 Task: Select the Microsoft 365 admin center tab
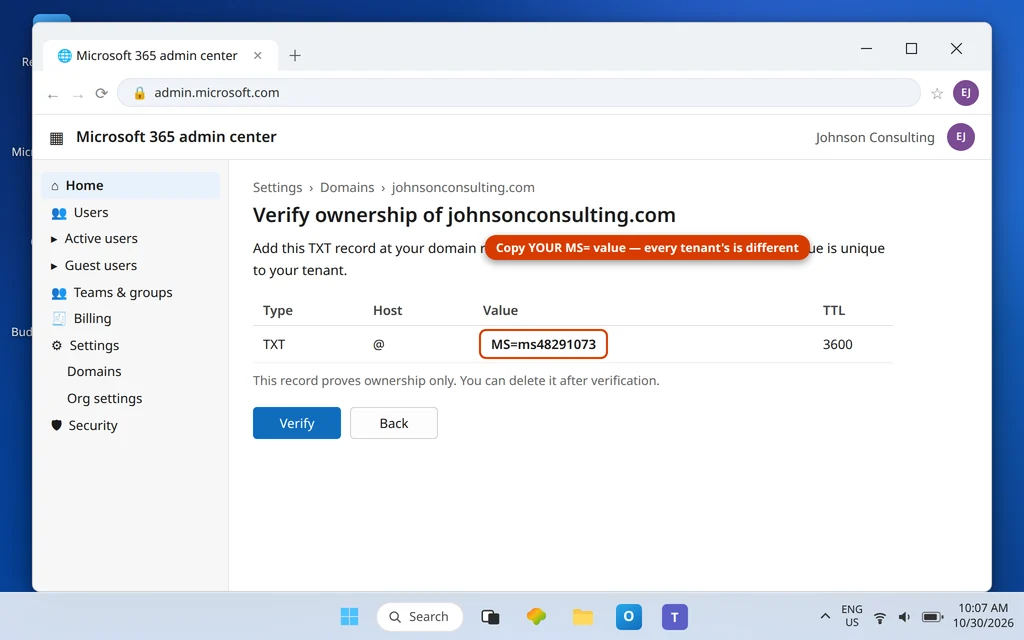(x=160, y=56)
